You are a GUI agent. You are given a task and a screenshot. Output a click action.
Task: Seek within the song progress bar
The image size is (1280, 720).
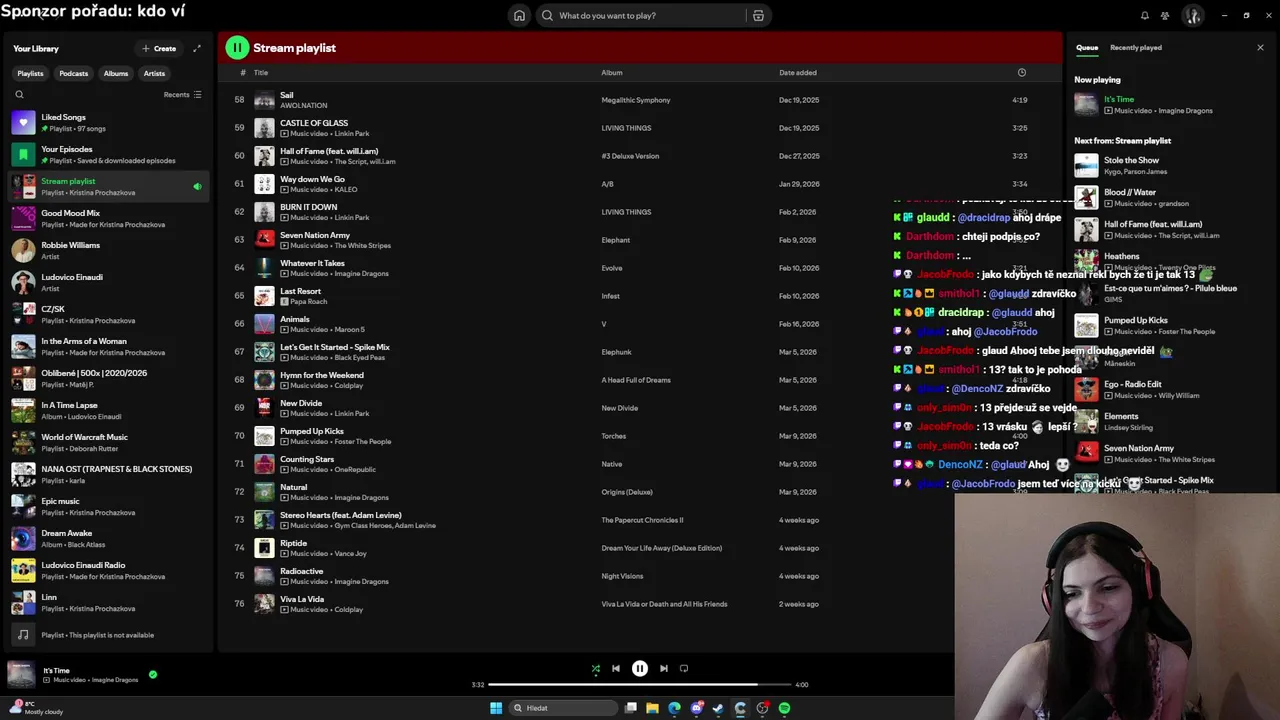pos(640,685)
